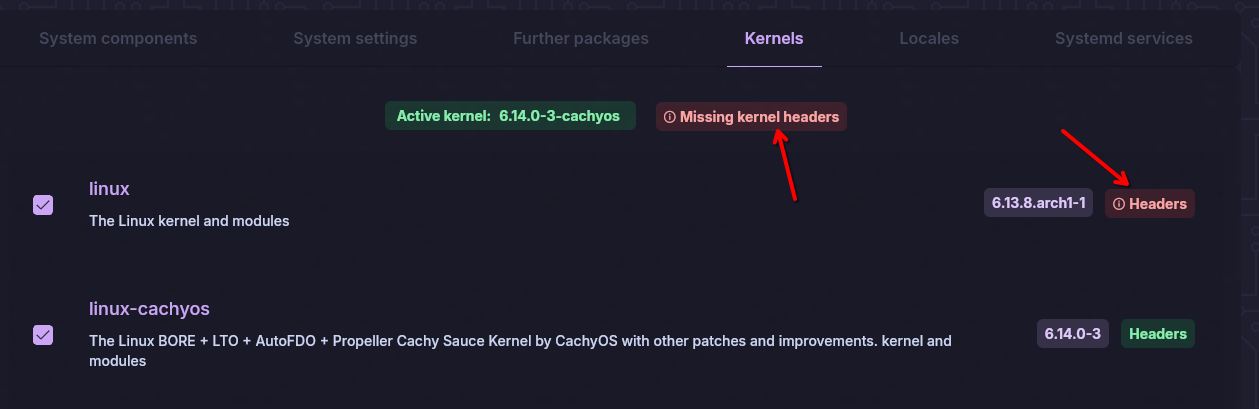Click the linux package name link

click(109, 188)
